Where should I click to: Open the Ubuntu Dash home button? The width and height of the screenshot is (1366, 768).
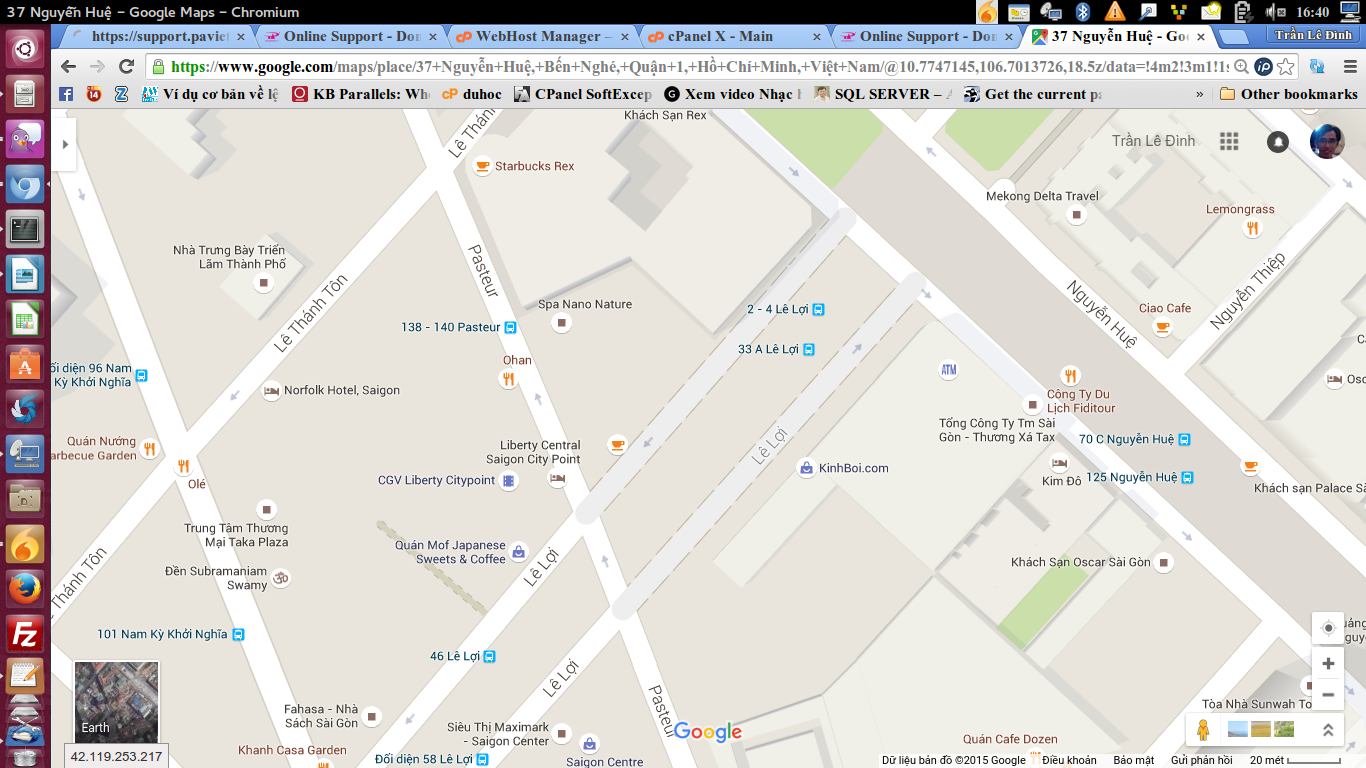point(25,48)
